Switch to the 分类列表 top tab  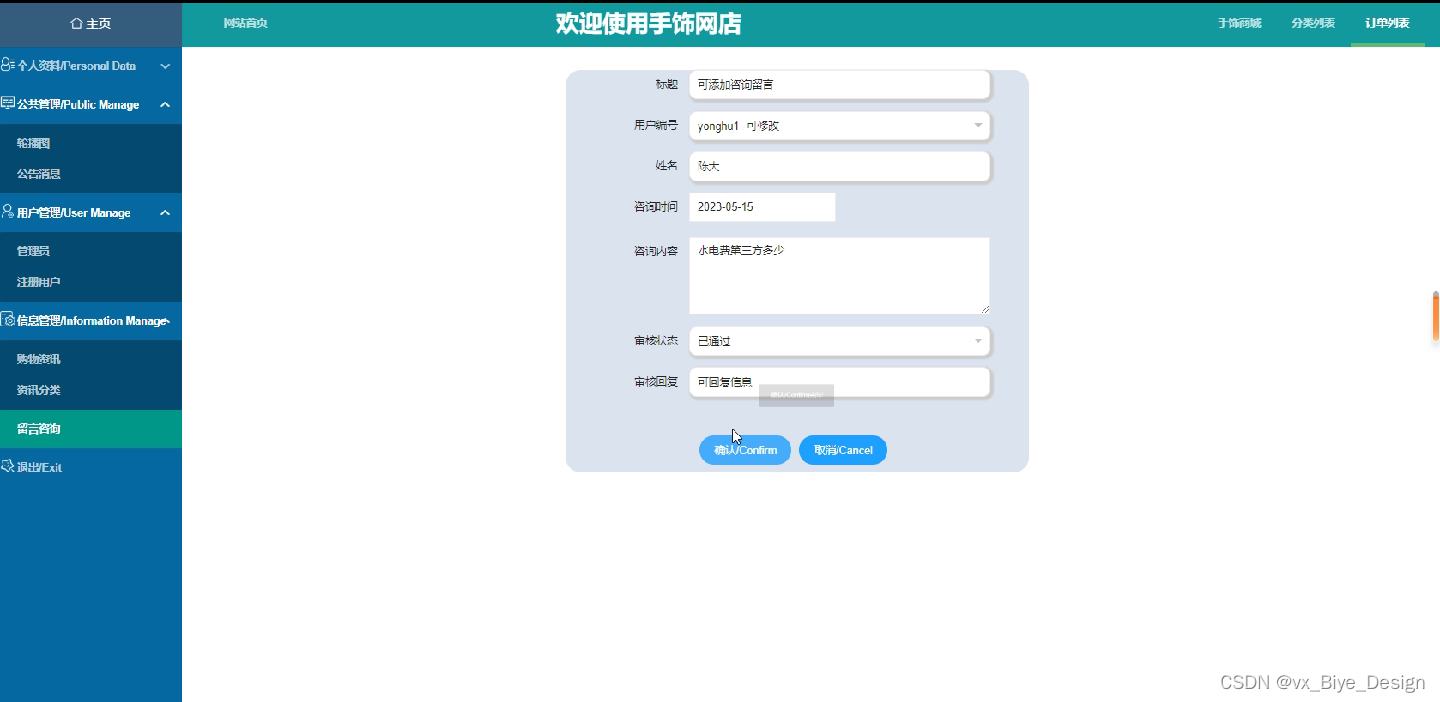[x=1313, y=23]
